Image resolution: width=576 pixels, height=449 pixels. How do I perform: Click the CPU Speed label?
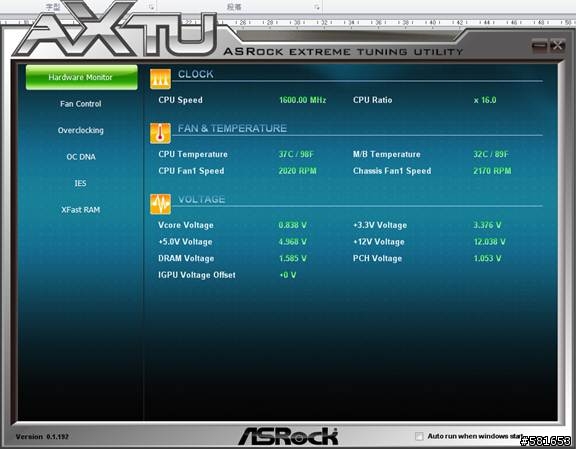180,100
